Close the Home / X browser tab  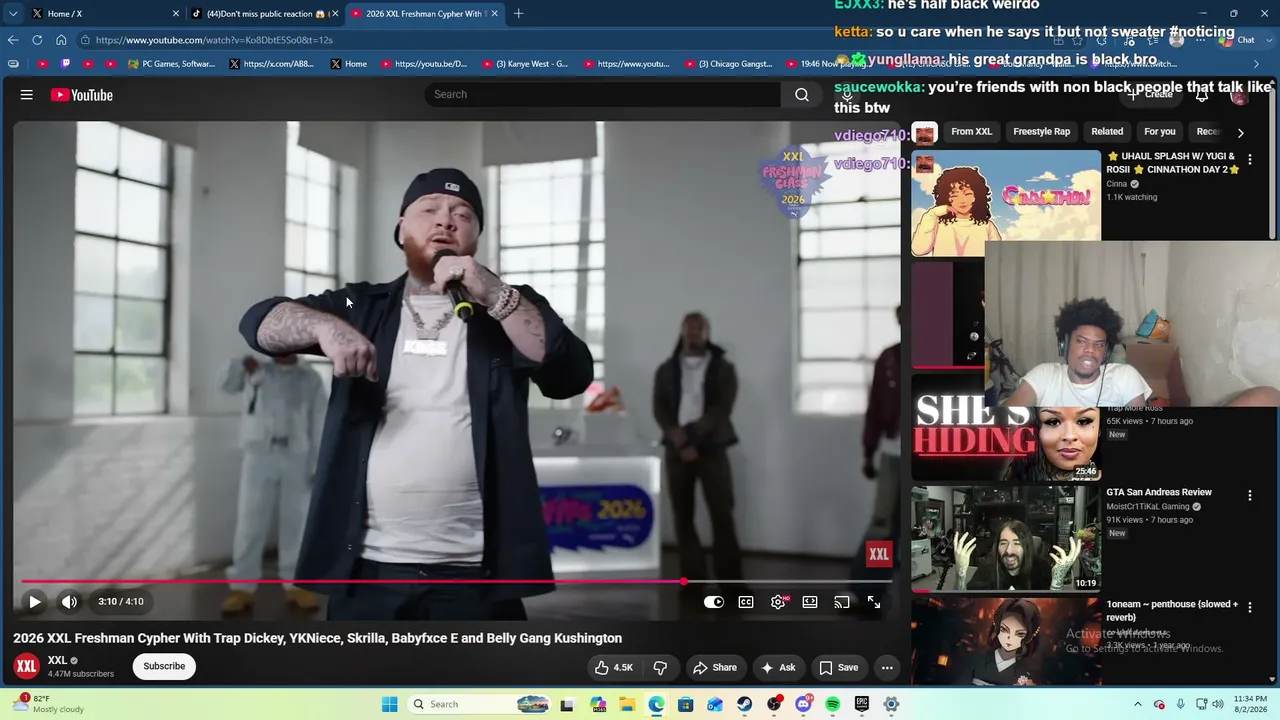point(176,14)
